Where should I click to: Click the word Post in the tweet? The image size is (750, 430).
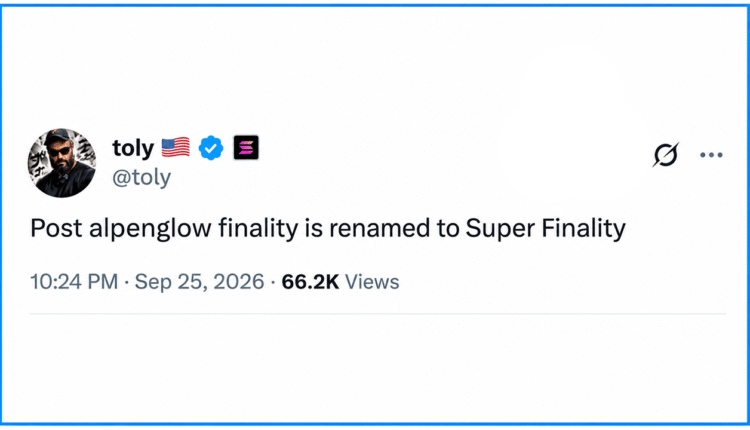[56, 228]
